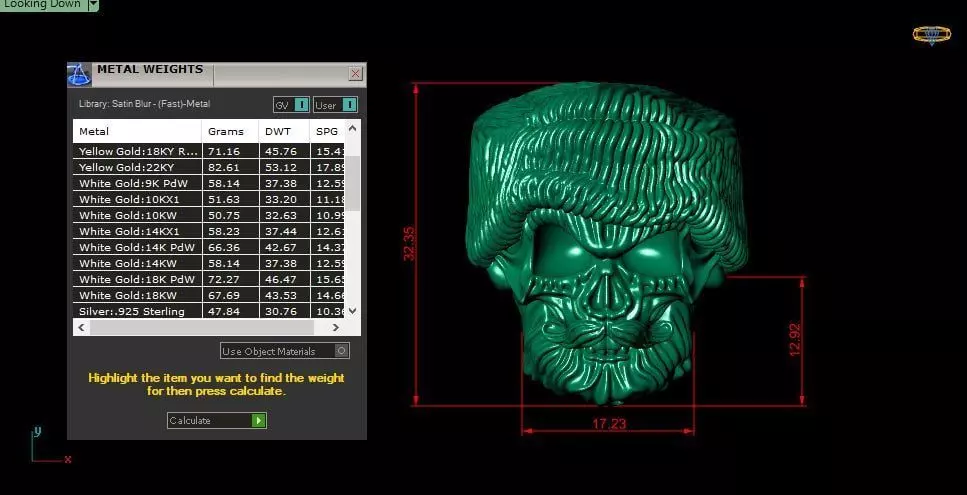The image size is (967, 495).
Task: Click the gem logo icon at top right
Action: (931, 35)
